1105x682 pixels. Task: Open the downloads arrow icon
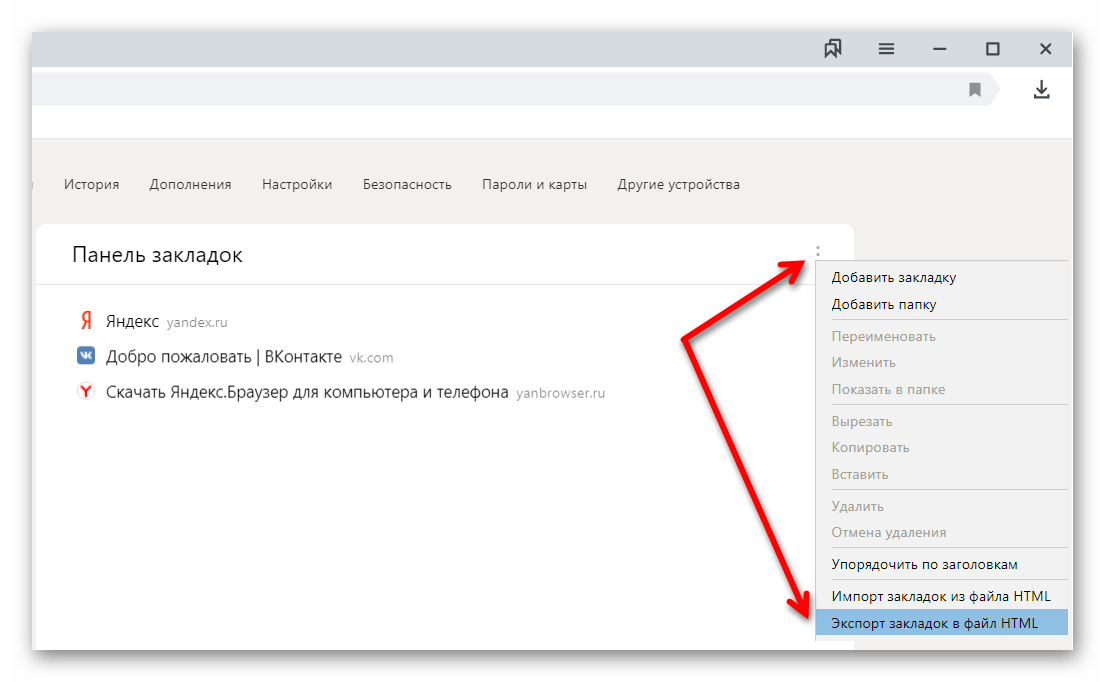(x=1041, y=90)
